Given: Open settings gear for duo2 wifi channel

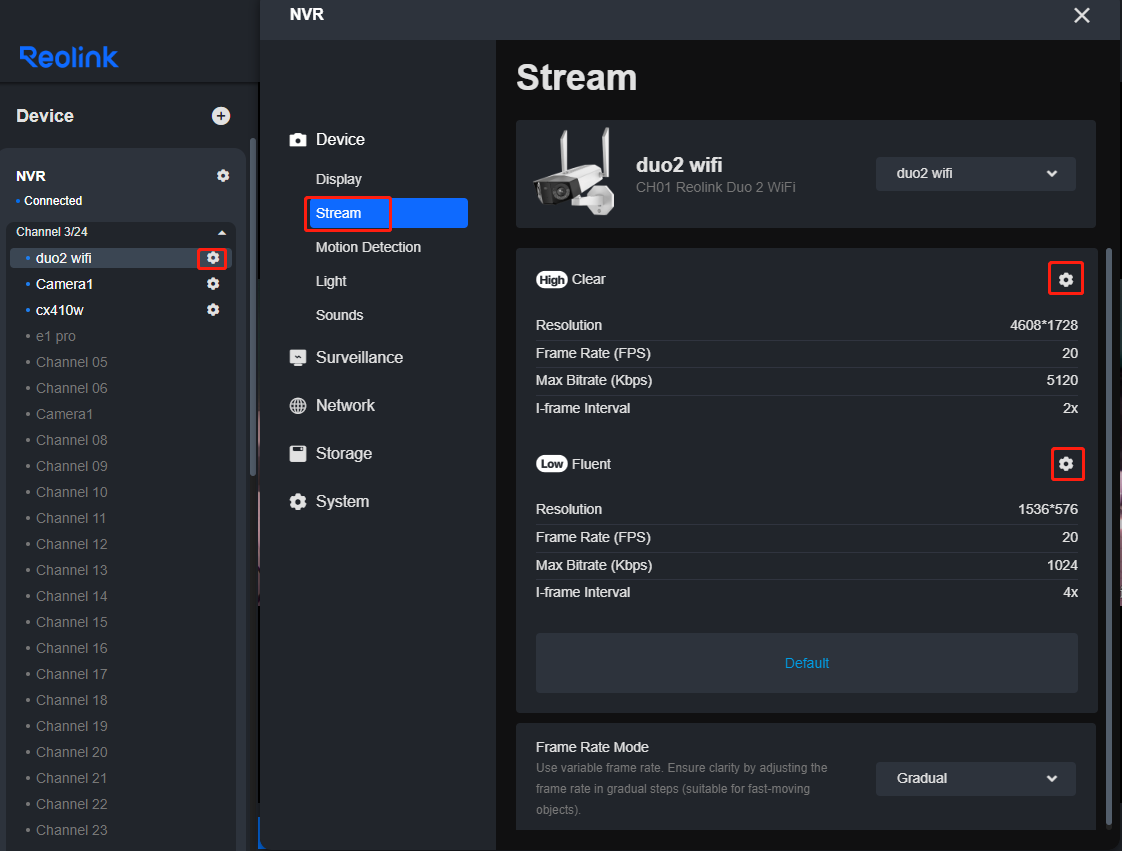Looking at the screenshot, I should click(x=213, y=258).
